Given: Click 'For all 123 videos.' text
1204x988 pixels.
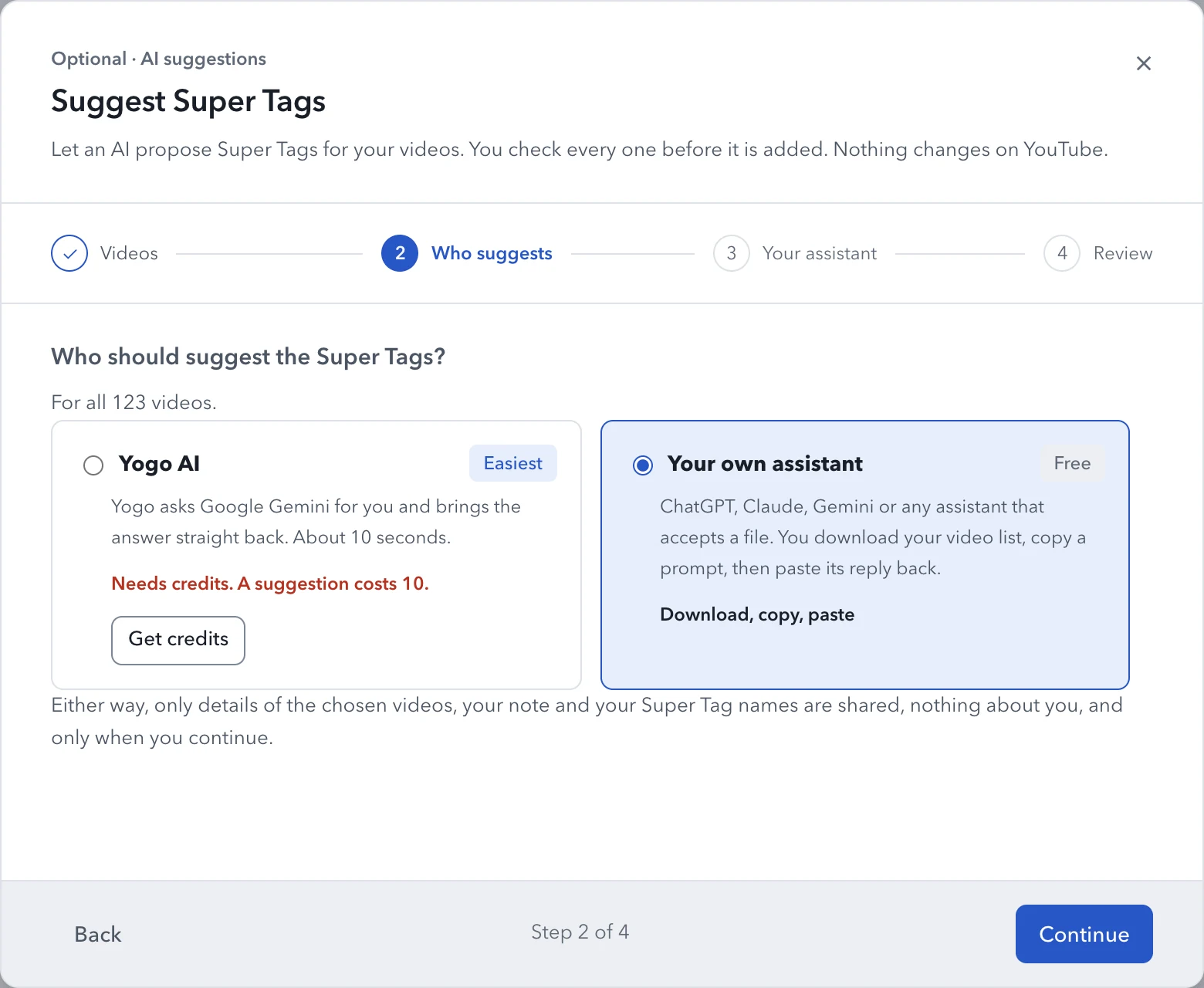Looking at the screenshot, I should coord(134,402).
